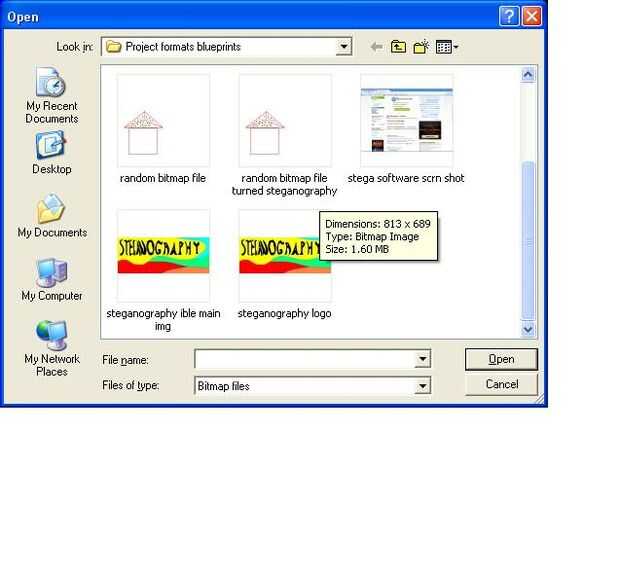Click the scrollbar up arrow
620x575 pixels.
click(528, 74)
